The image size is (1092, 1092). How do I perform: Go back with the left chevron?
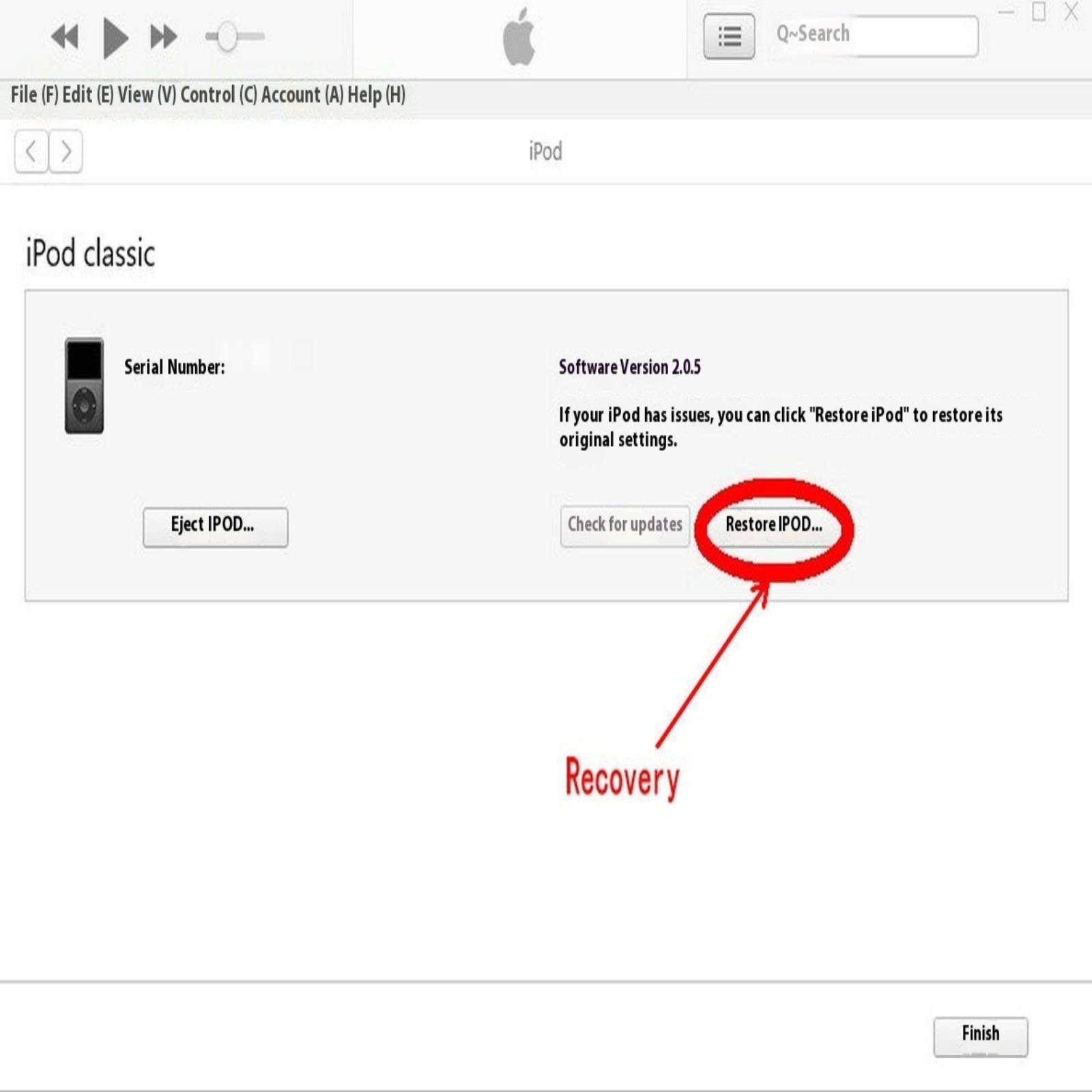(x=31, y=151)
